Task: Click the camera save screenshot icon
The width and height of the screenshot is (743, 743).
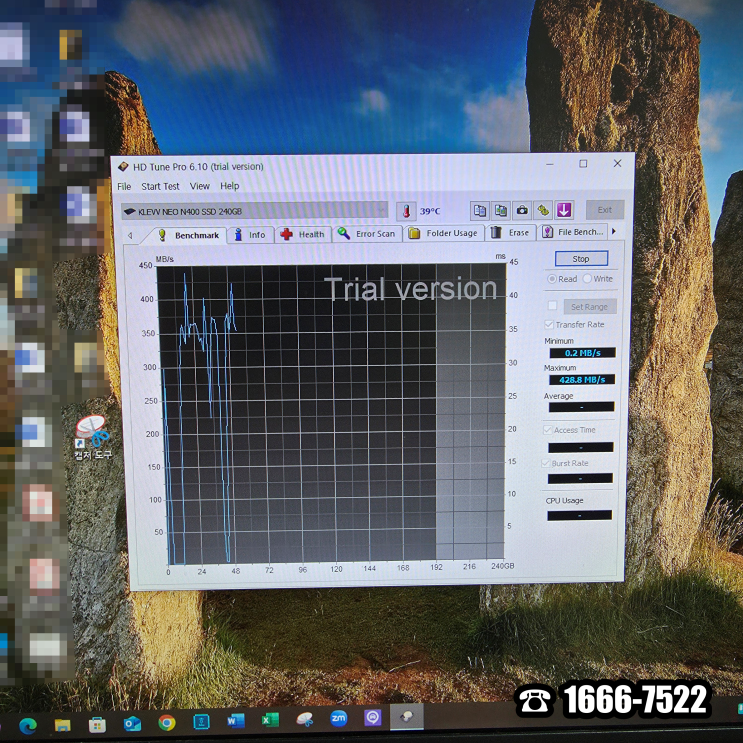Action: point(522,210)
